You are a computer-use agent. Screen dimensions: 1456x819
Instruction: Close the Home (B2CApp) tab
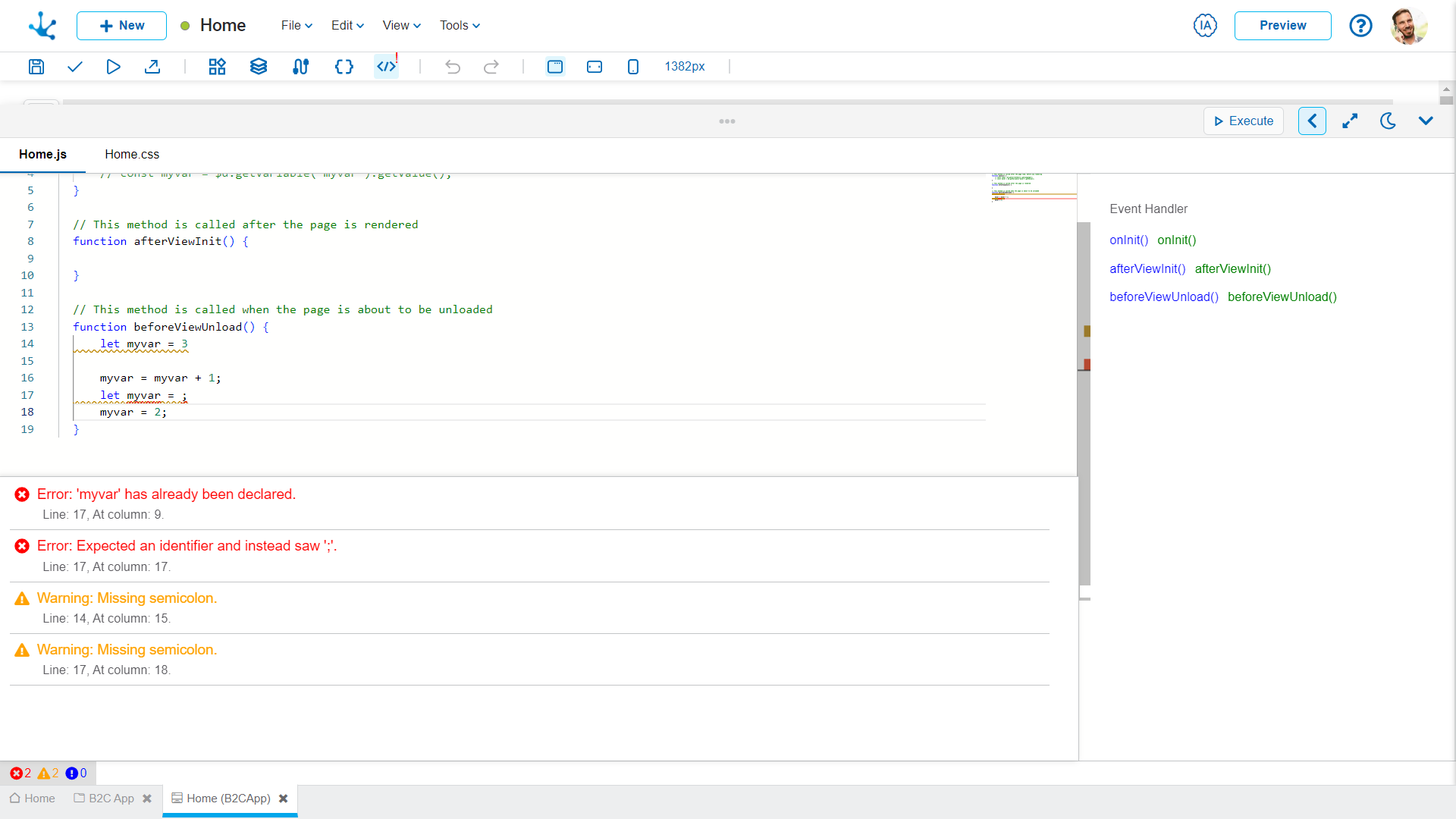[284, 799]
